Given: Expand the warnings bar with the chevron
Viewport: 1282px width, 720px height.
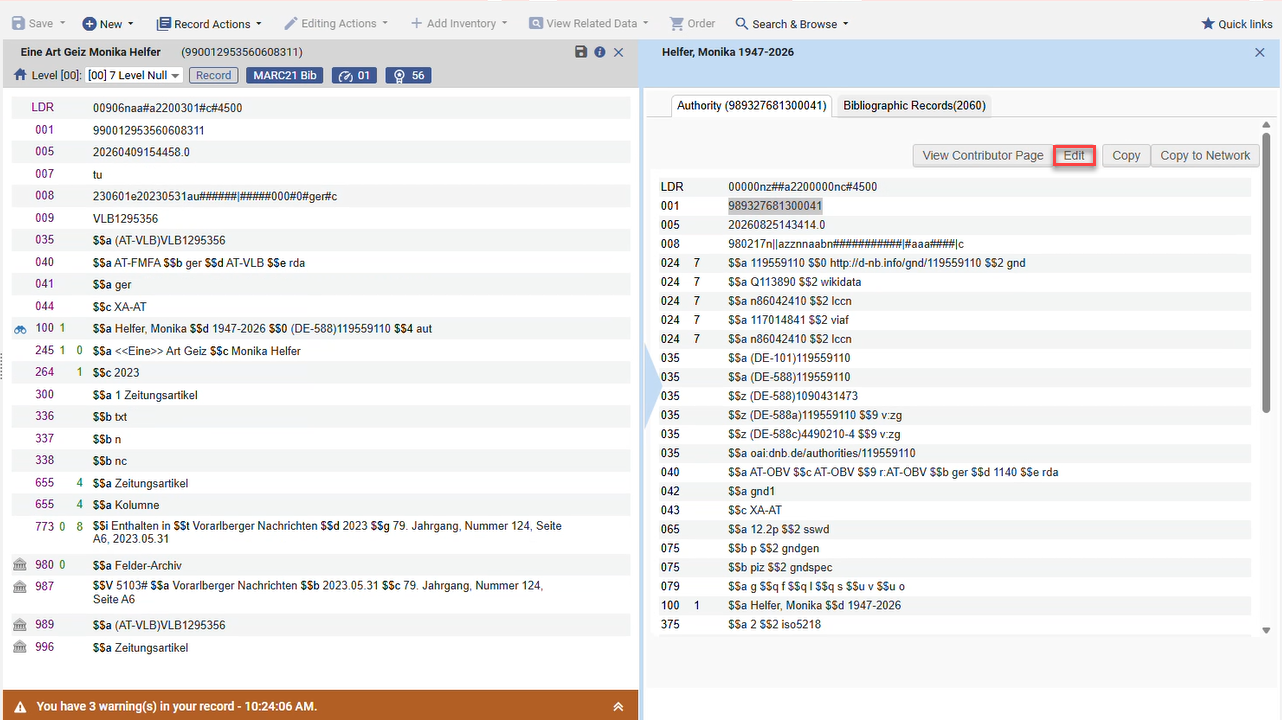Looking at the screenshot, I should (x=618, y=706).
